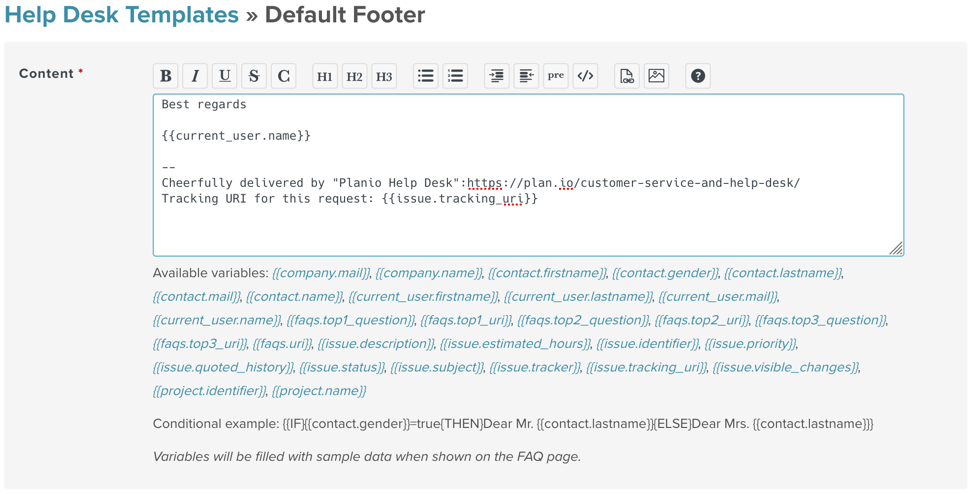The width and height of the screenshot is (975, 494).
Task: Insert inline code with the C button
Action: (x=284, y=76)
